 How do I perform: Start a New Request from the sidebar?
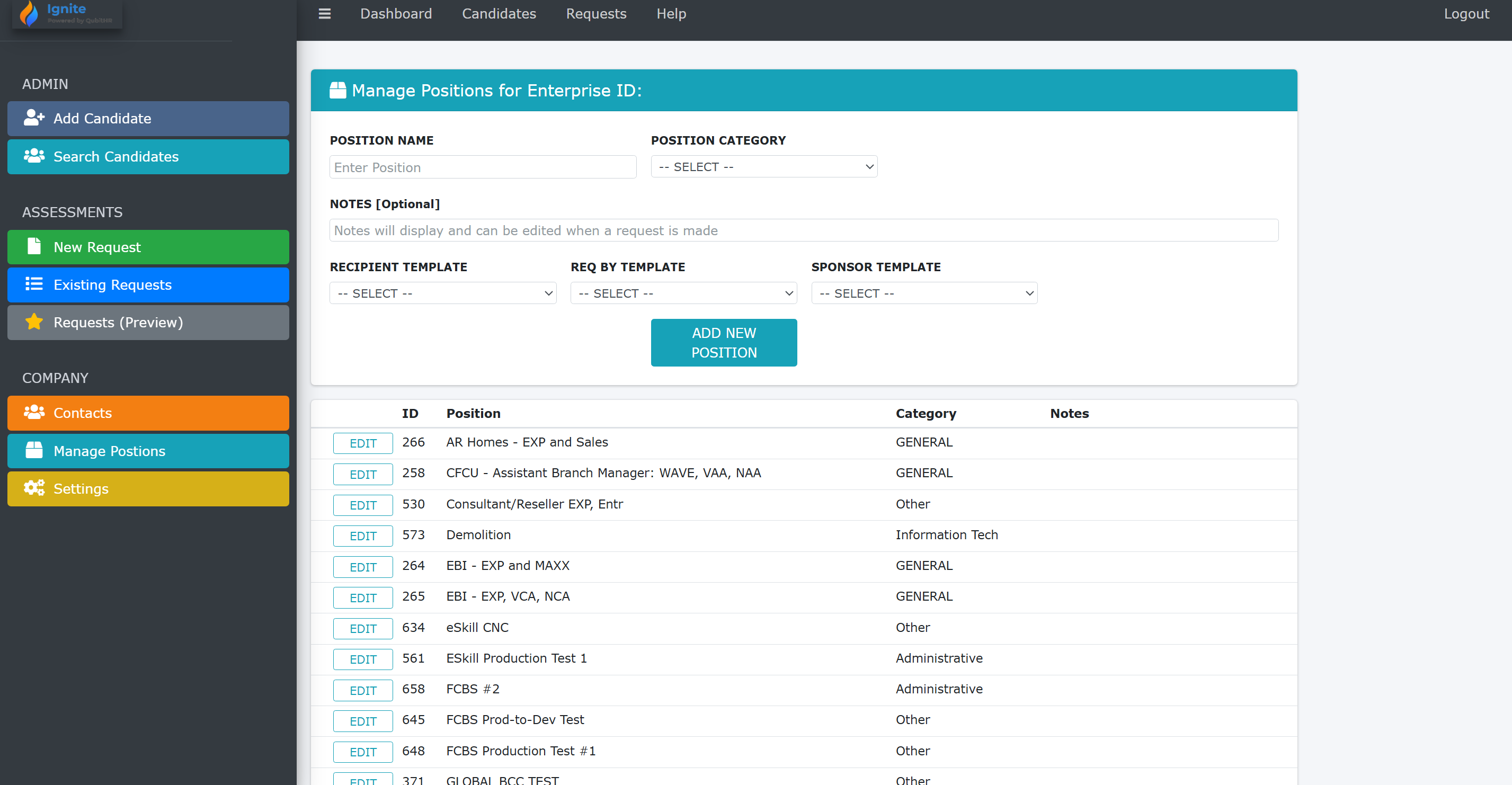[x=148, y=247]
